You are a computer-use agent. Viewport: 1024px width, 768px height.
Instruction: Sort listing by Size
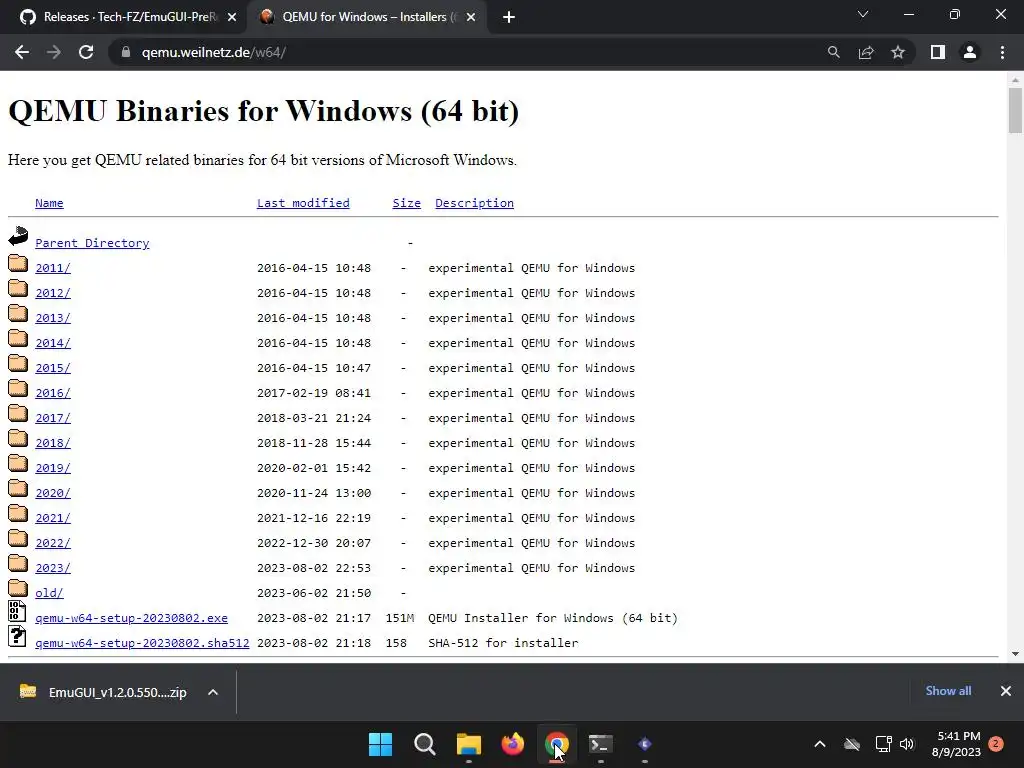coord(406,203)
